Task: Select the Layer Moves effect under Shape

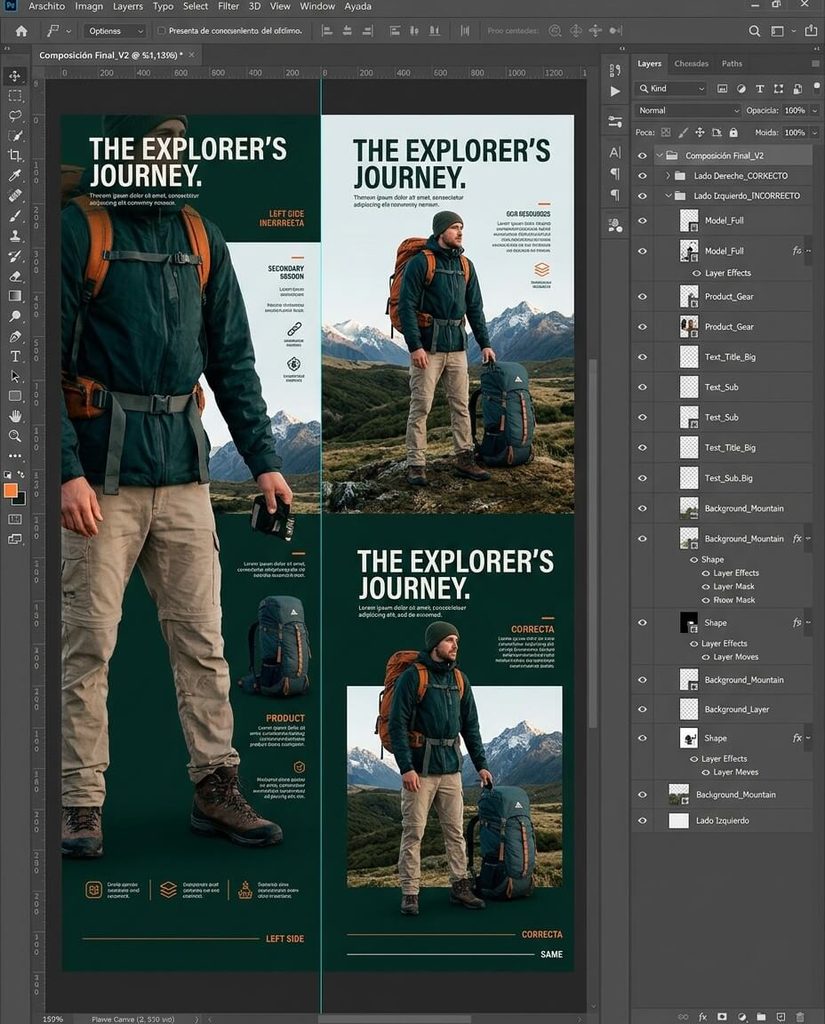Action: click(x=736, y=657)
